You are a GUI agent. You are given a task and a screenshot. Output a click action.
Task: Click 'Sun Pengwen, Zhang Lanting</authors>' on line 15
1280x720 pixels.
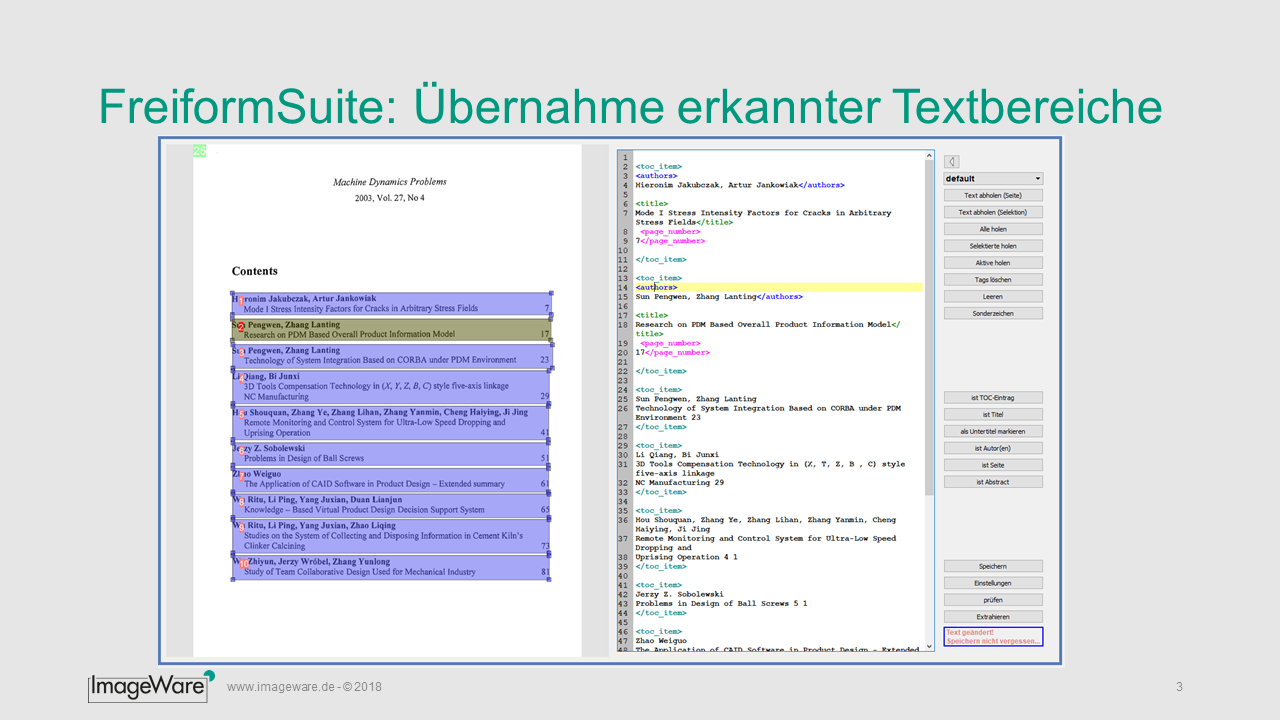coord(719,297)
